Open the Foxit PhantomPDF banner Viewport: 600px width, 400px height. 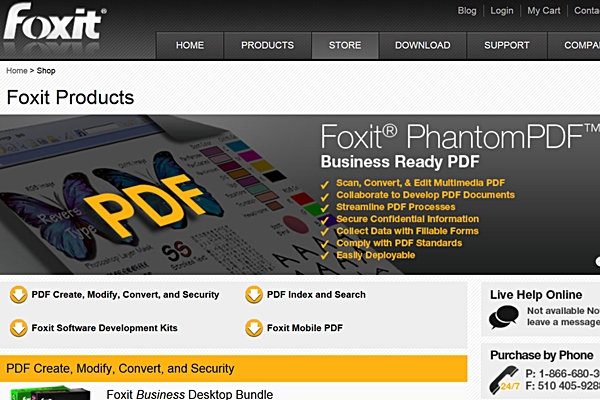pyautogui.click(x=300, y=194)
